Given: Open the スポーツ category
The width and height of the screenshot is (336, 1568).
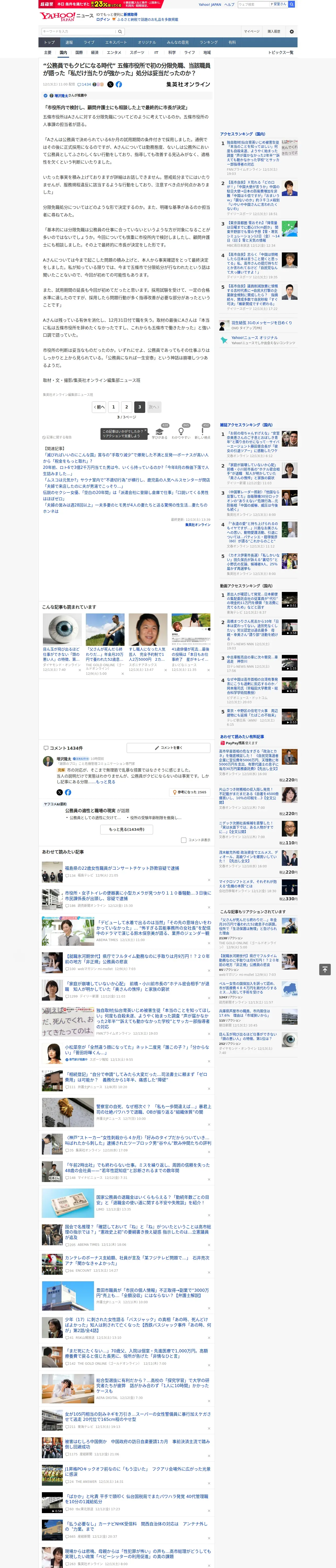Looking at the screenshot, I should (x=137, y=52).
